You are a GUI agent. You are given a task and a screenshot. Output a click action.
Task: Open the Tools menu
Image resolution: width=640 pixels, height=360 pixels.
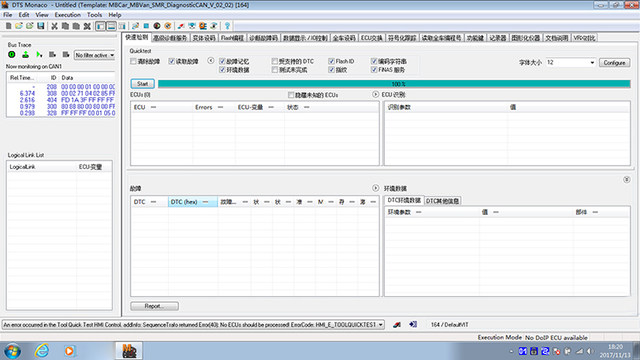click(94, 15)
